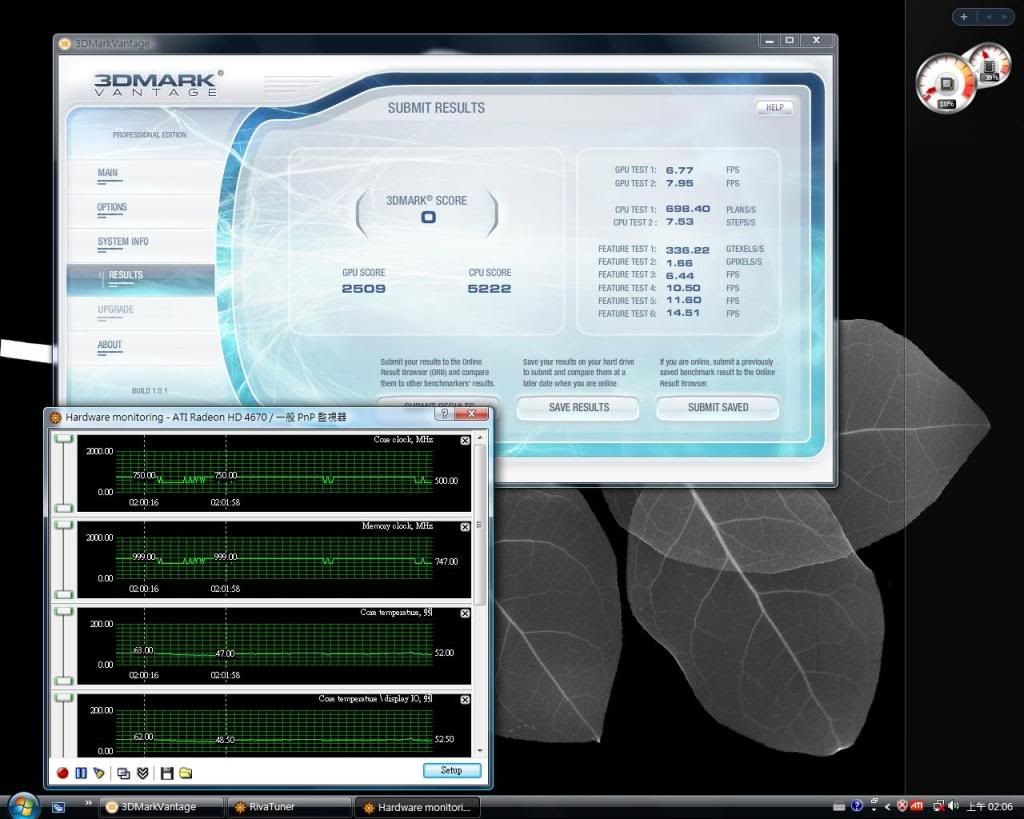This screenshot has width=1024, height=819.
Task: Click the CPU TEST 1 value 698.40
Action: (688, 209)
